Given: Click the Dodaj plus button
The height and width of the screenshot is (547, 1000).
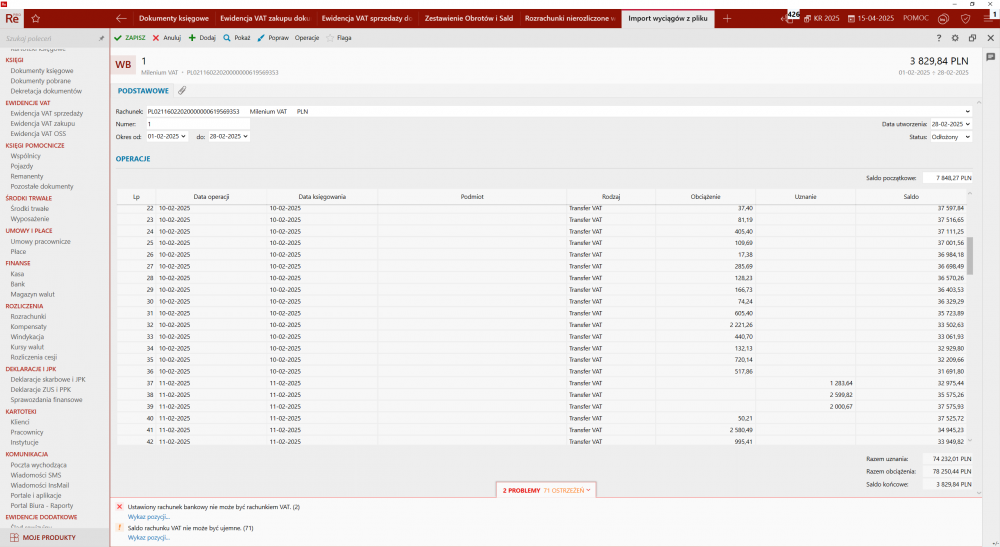Looking at the screenshot, I should click(x=202, y=38).
